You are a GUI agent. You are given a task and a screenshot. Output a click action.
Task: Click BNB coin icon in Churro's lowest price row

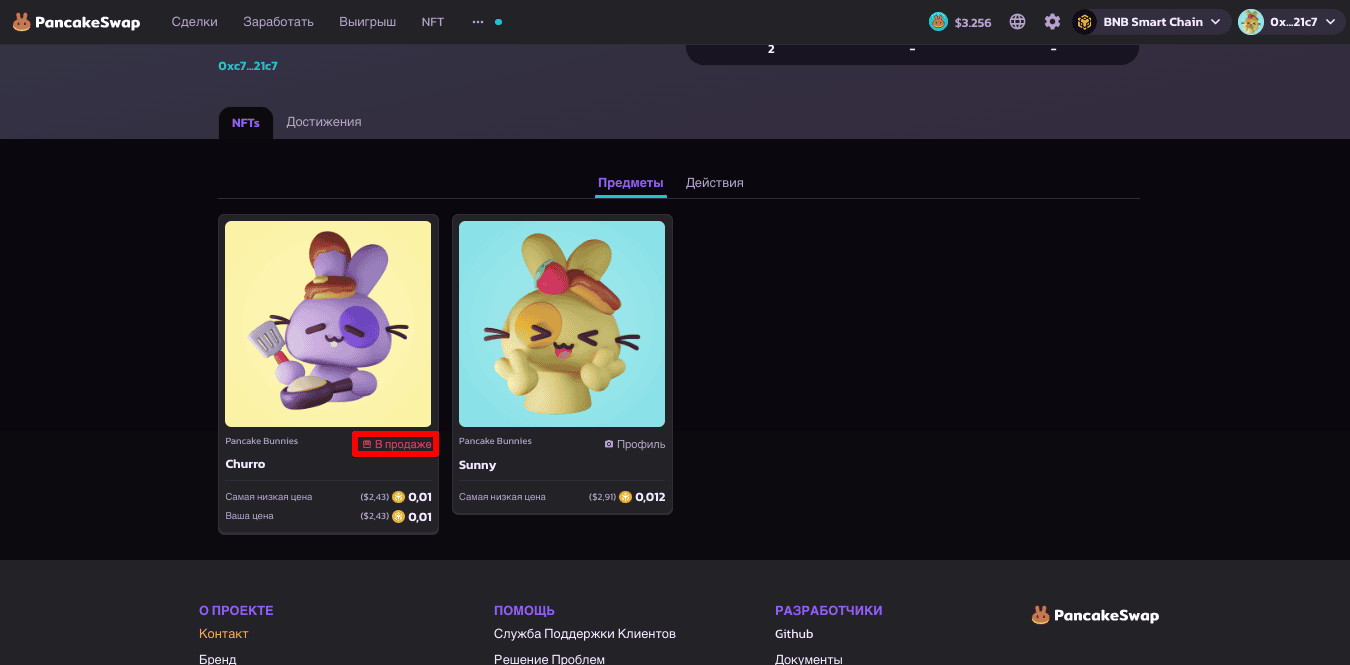click(398, 497)
